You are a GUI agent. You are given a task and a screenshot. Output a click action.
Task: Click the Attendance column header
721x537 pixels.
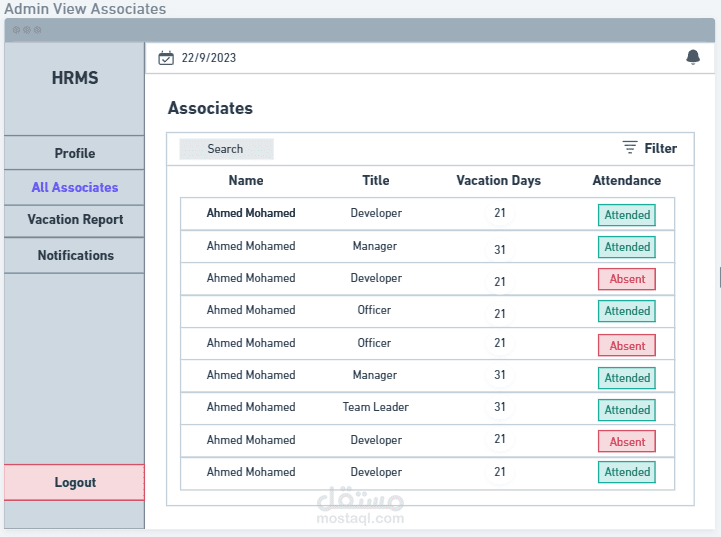(626, 181)
